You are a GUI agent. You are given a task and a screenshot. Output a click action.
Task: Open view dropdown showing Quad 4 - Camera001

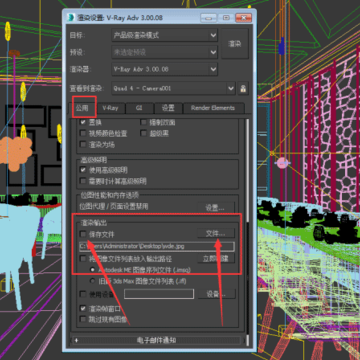point(173,89)
